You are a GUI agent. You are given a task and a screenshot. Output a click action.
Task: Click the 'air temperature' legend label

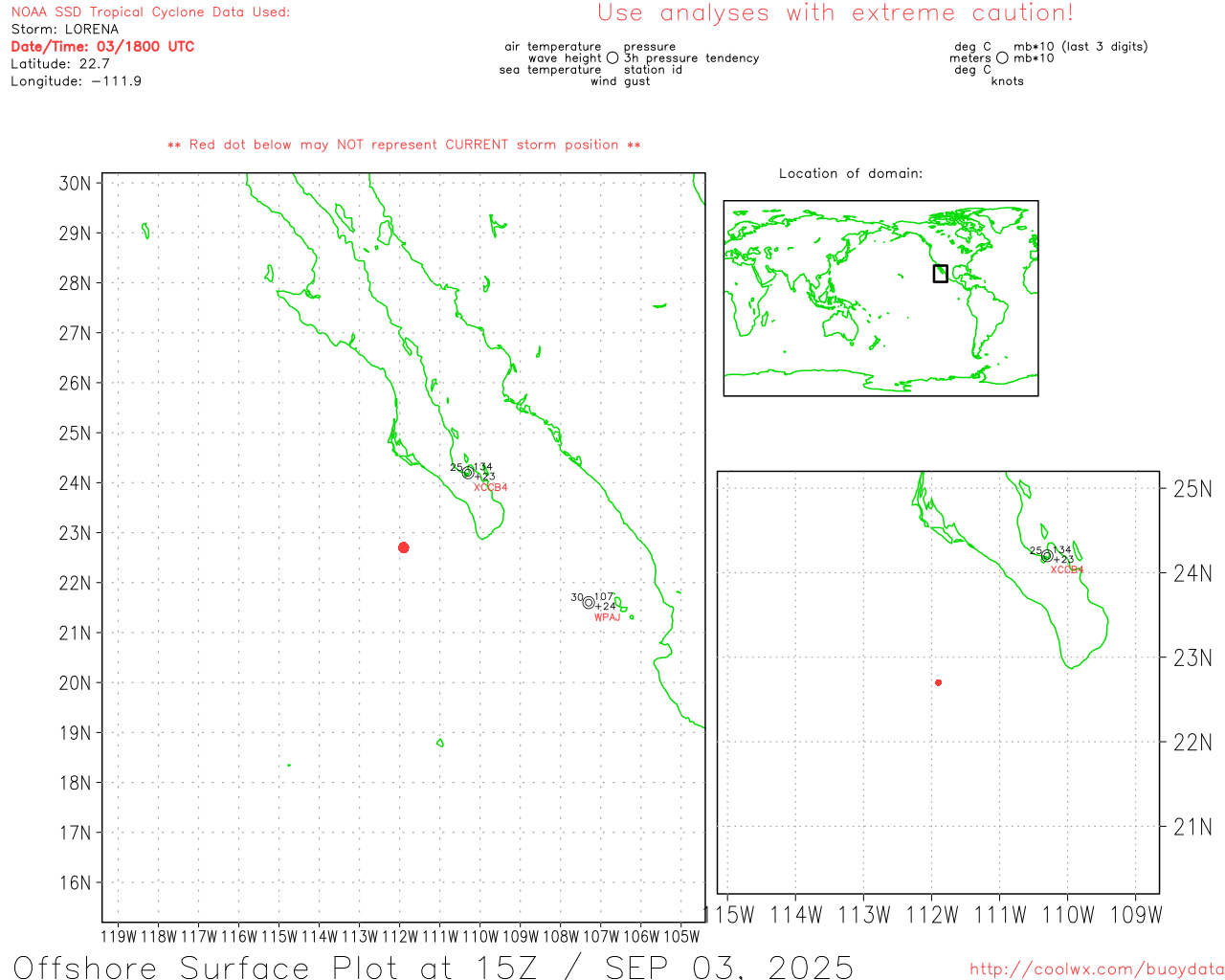pos(553,47)
